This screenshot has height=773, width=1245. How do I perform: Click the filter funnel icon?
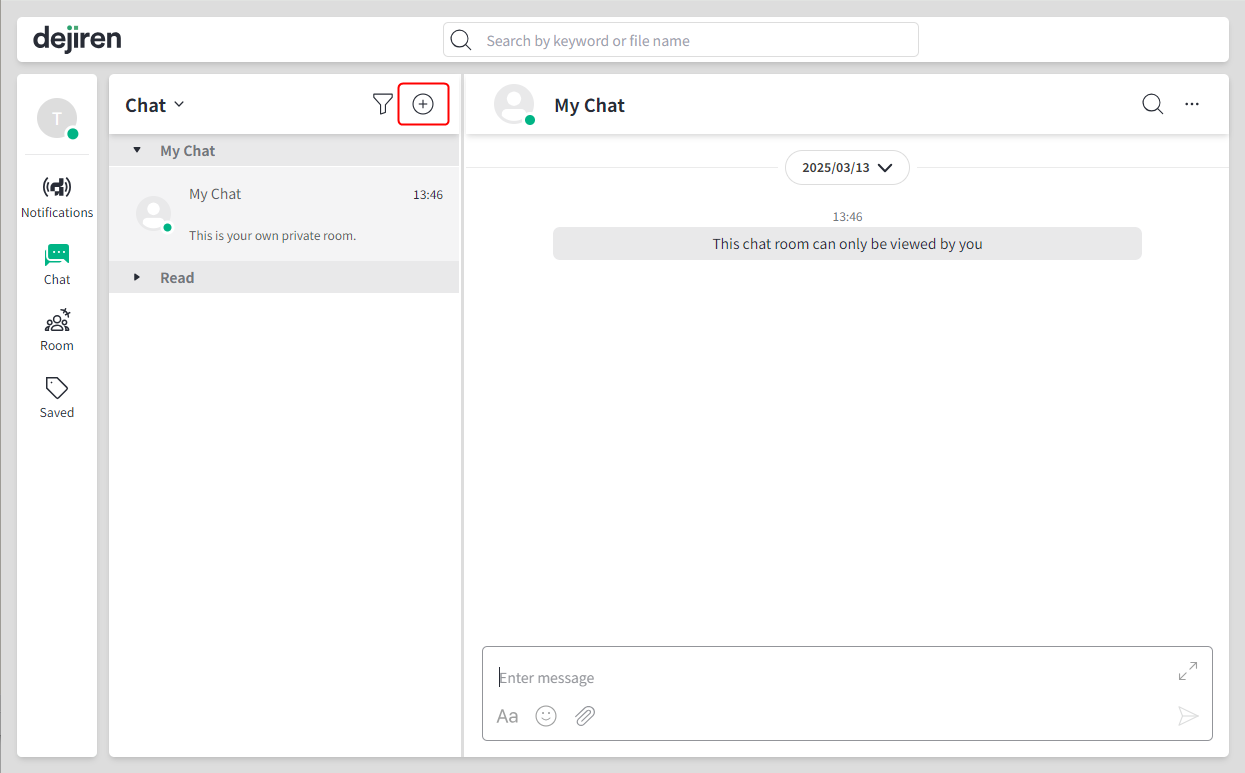point(382,104)
